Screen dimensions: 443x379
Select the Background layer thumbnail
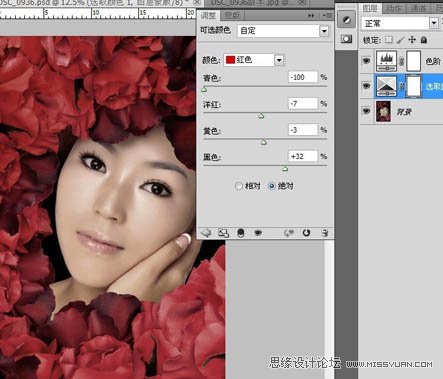coord(384,111)
